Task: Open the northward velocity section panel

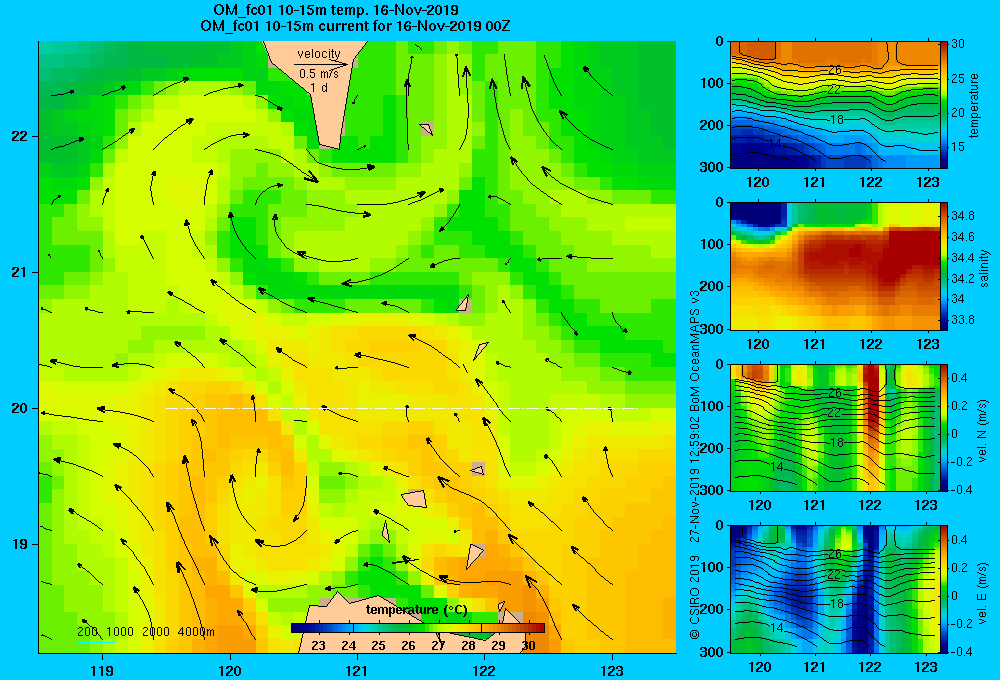Action: (834, 427)
